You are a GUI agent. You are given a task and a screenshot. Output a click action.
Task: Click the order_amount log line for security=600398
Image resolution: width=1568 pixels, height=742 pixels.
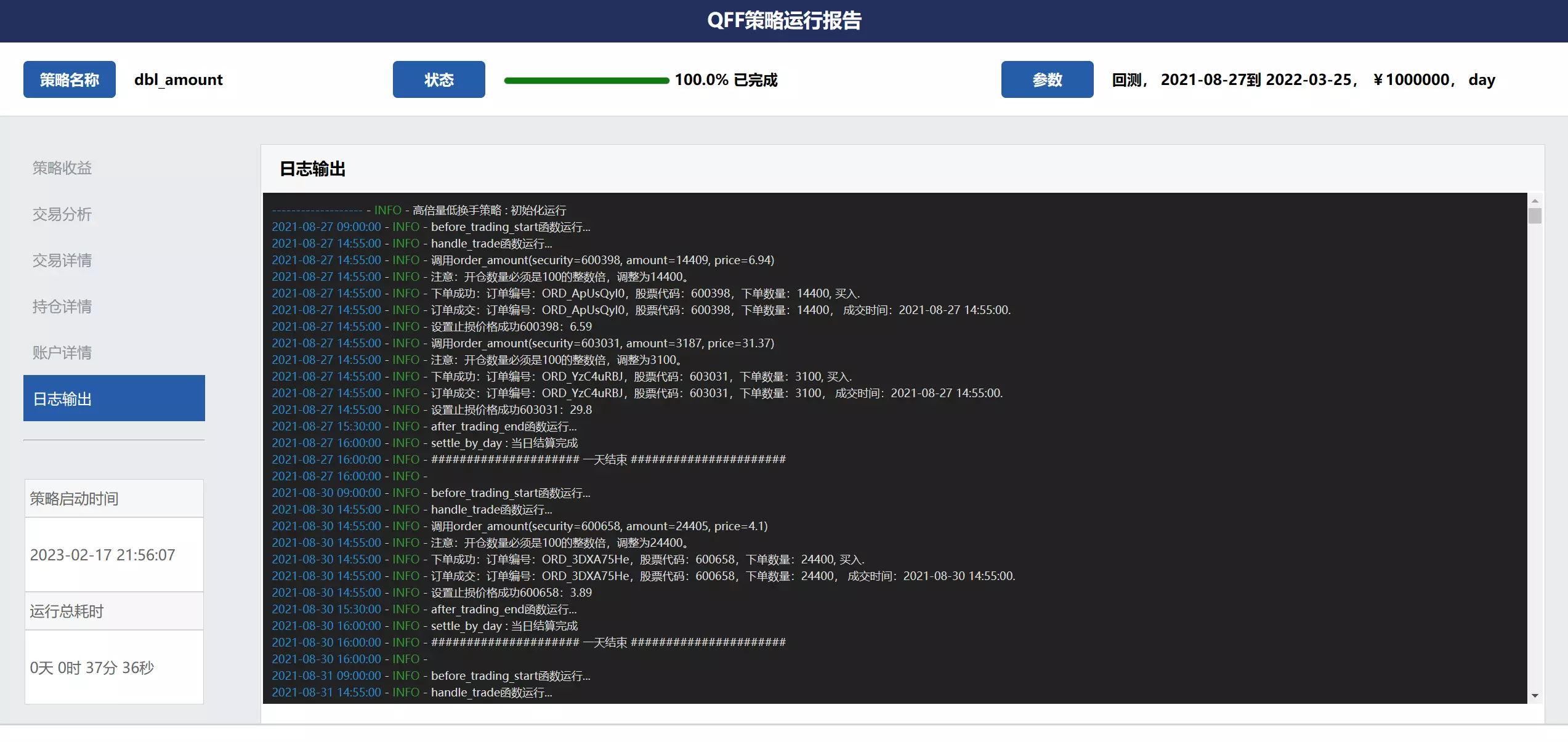pos(523,260)
